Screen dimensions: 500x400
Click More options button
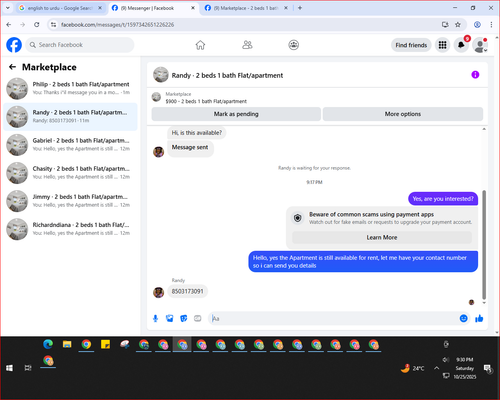403,114
